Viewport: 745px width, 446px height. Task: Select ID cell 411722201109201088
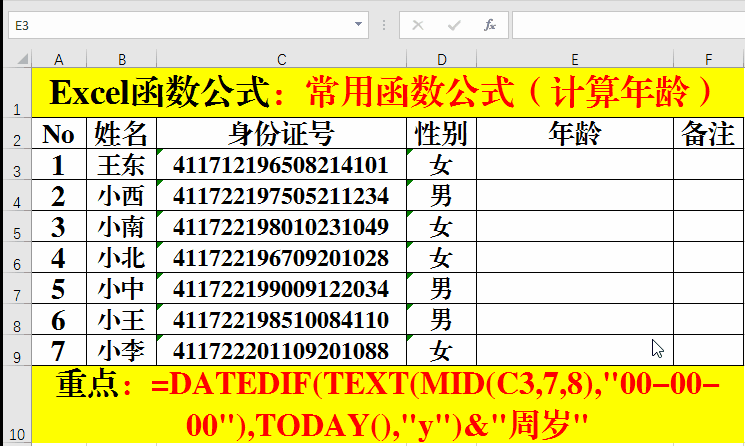282,350
